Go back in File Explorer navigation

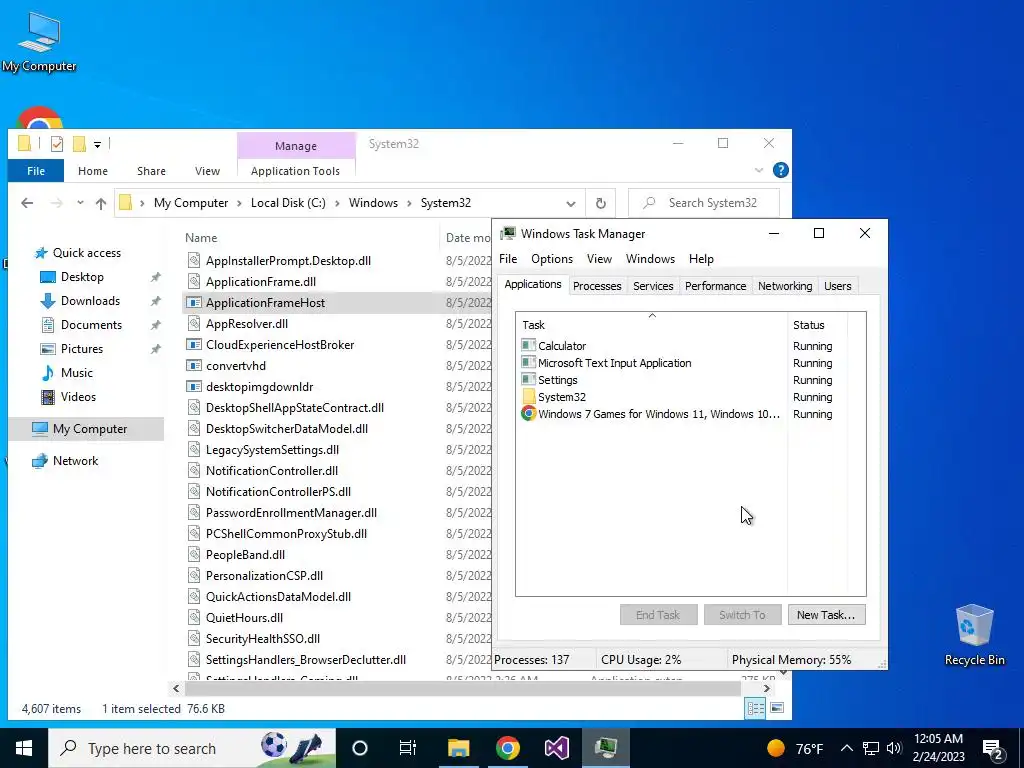coord(27,203)
